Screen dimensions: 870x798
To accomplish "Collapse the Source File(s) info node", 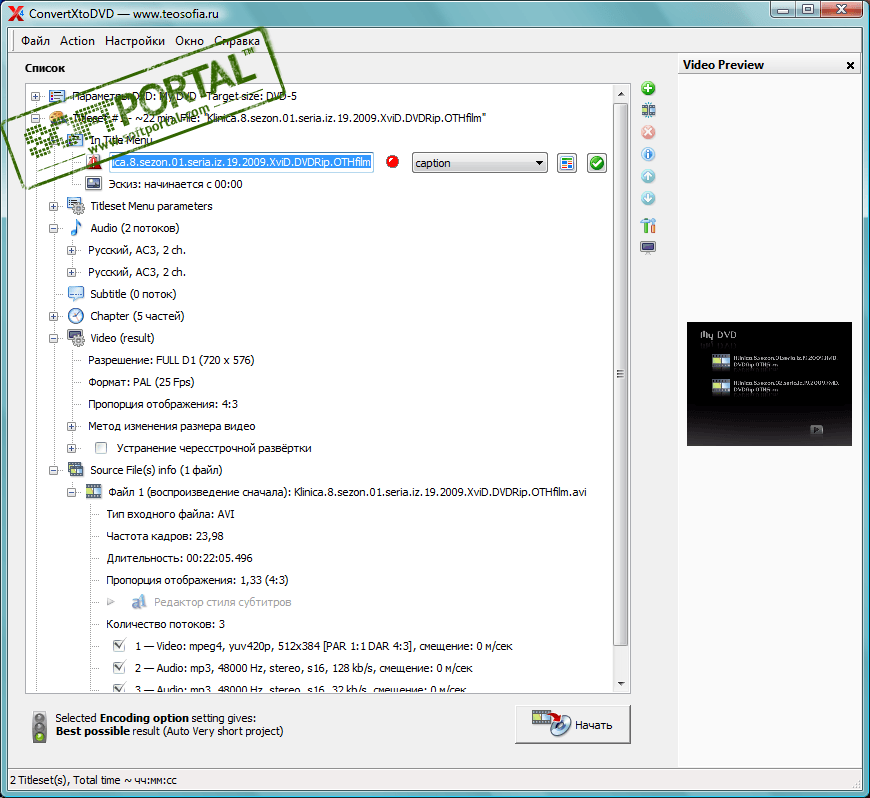I will tap(53, 471).
